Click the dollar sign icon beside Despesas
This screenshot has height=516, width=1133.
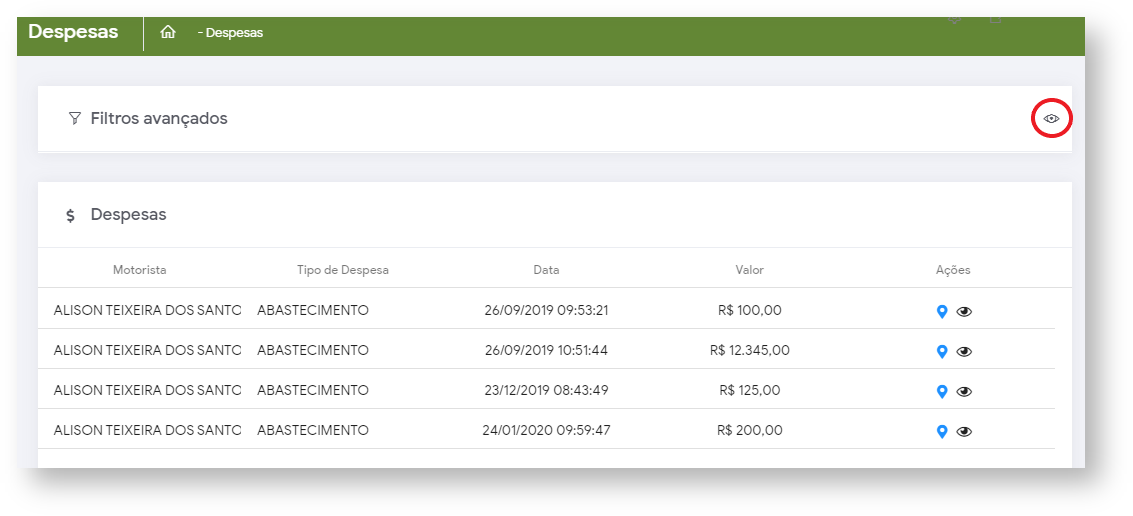70,215
